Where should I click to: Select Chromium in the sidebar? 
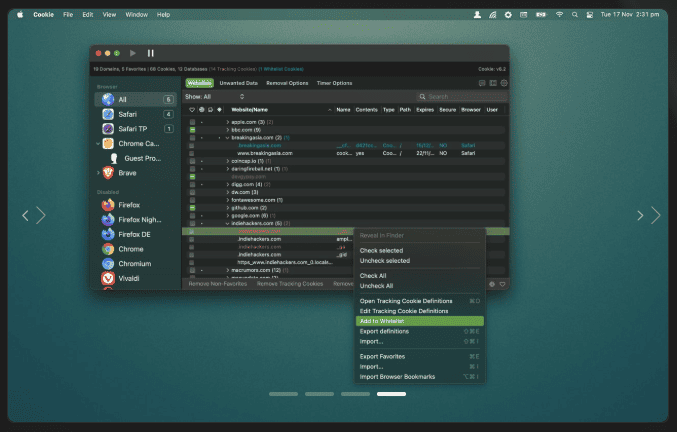tap(136, 264)
